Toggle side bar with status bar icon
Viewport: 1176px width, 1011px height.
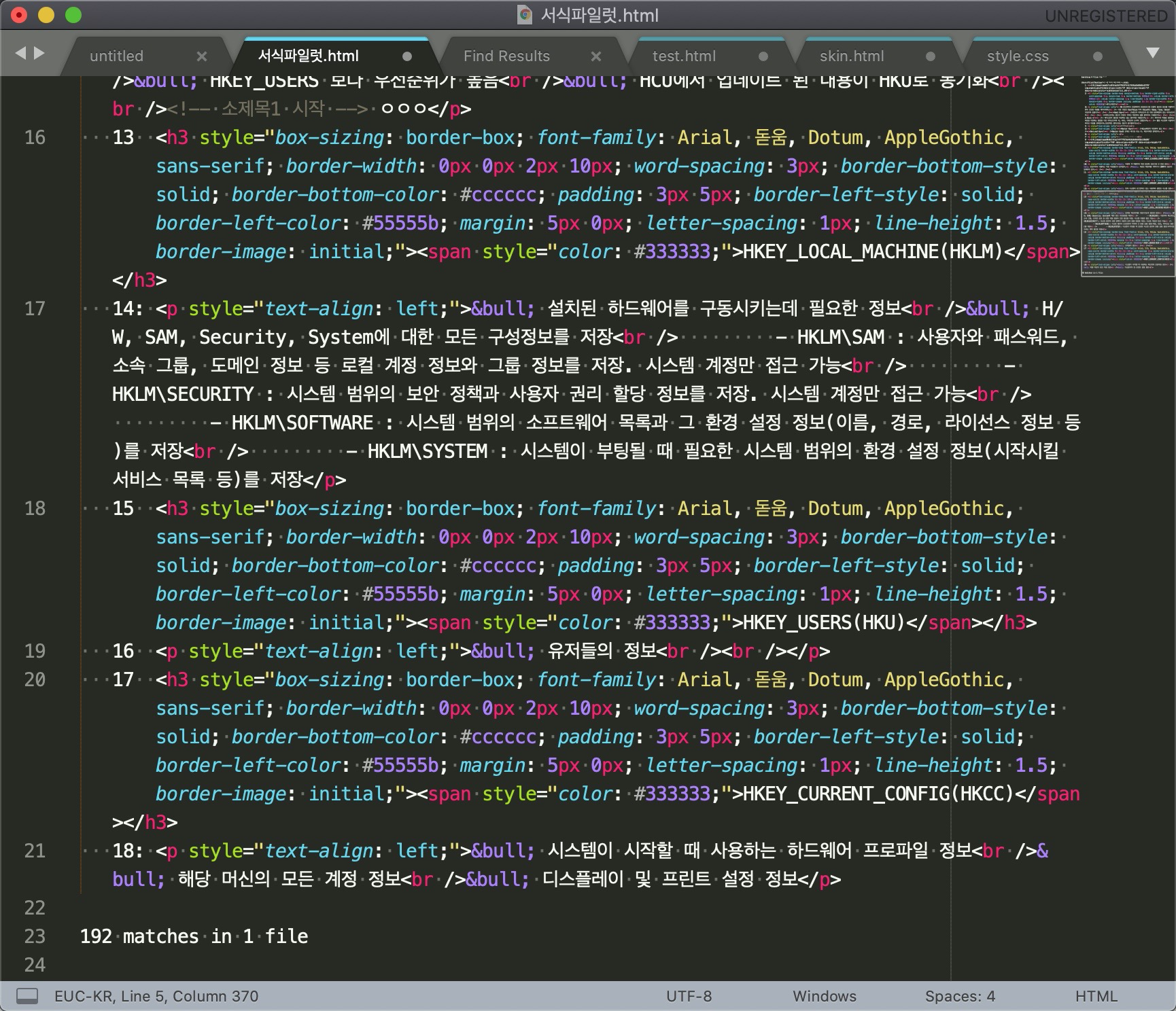click(27, 996)
